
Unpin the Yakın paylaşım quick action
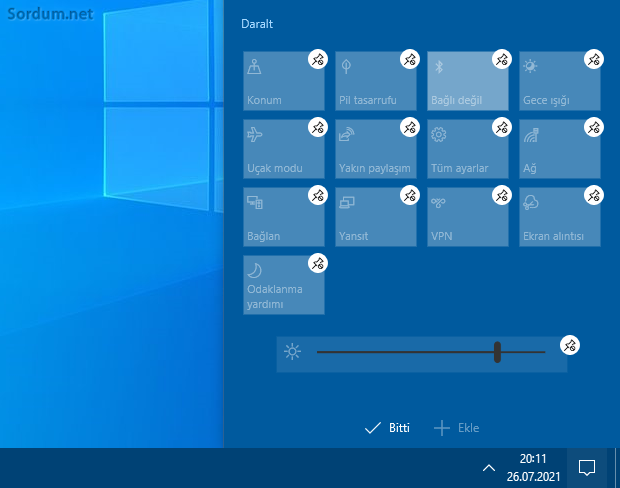tap(410, 127)
